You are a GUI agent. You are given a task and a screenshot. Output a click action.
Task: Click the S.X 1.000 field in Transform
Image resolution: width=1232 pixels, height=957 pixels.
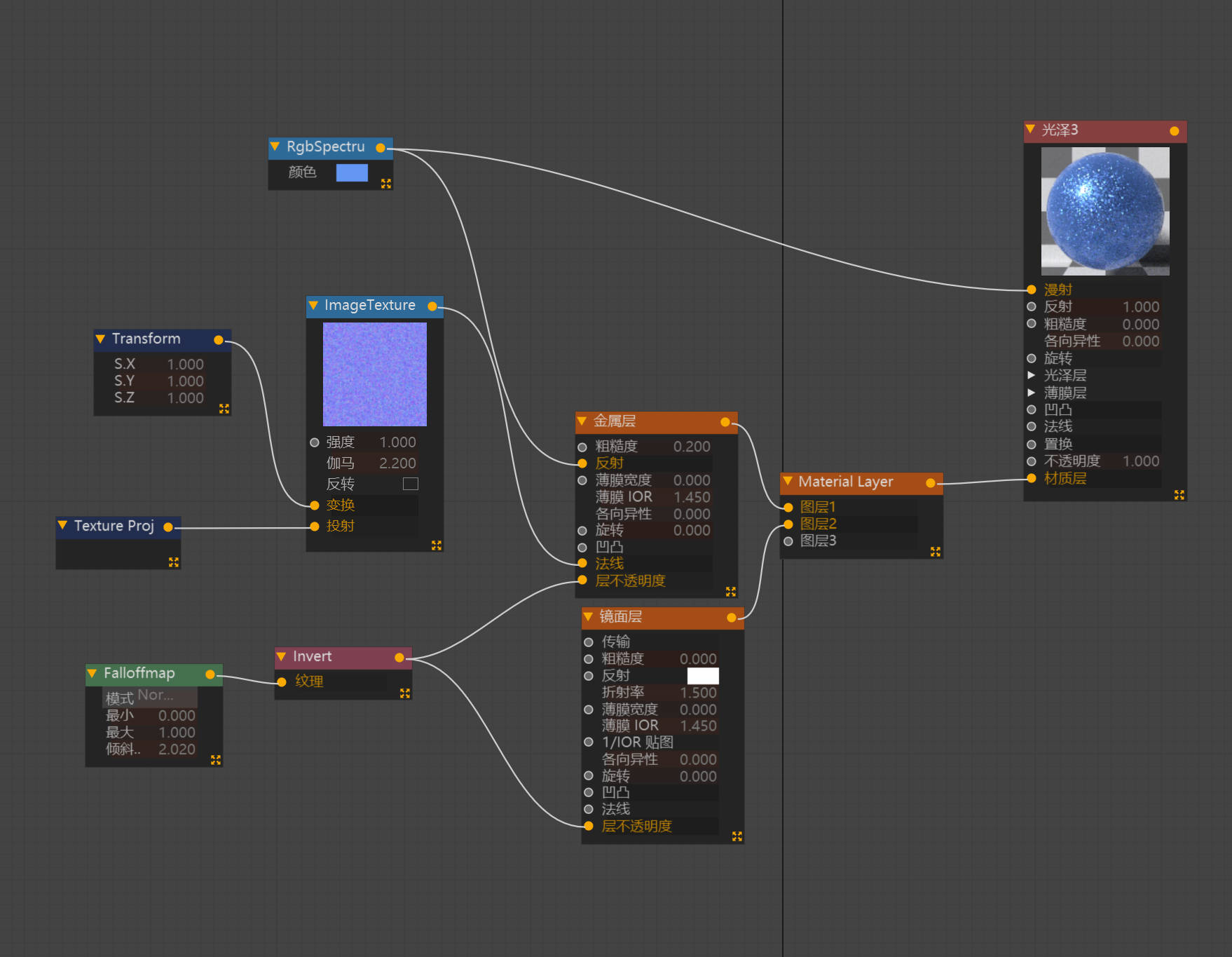(x=159, y=365)
